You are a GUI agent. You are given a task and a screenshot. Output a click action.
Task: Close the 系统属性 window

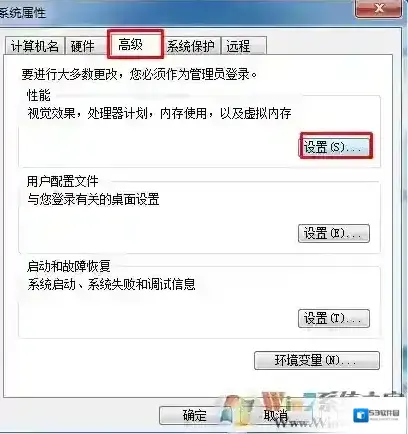(378, 8)
